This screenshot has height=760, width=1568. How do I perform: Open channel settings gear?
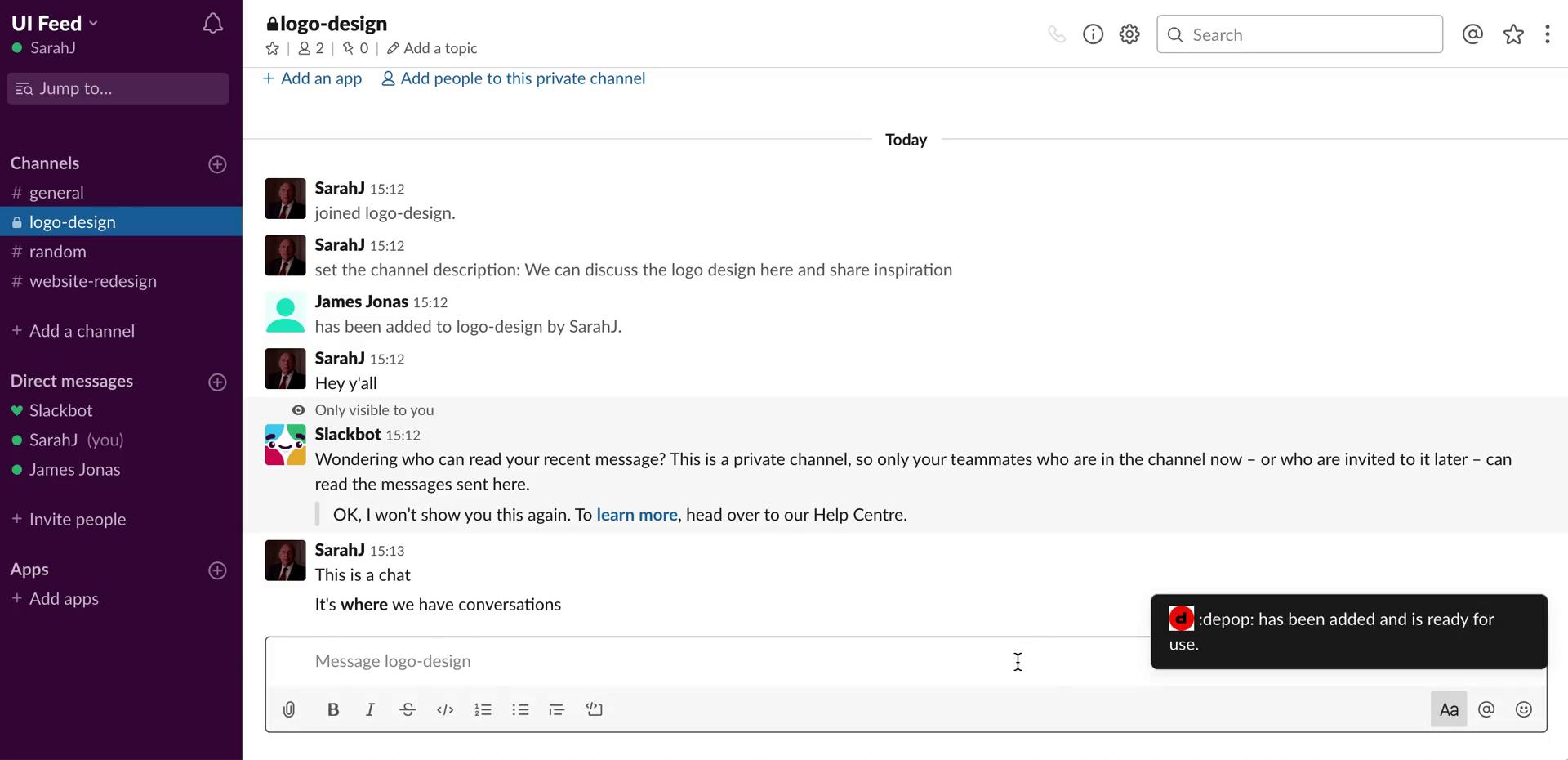pos(1129,34)
